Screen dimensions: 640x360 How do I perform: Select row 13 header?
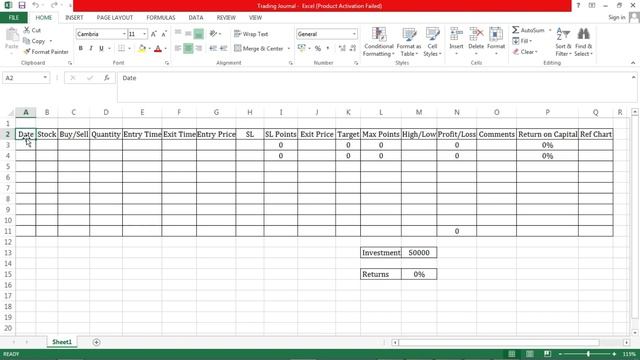tap(8, 253)
